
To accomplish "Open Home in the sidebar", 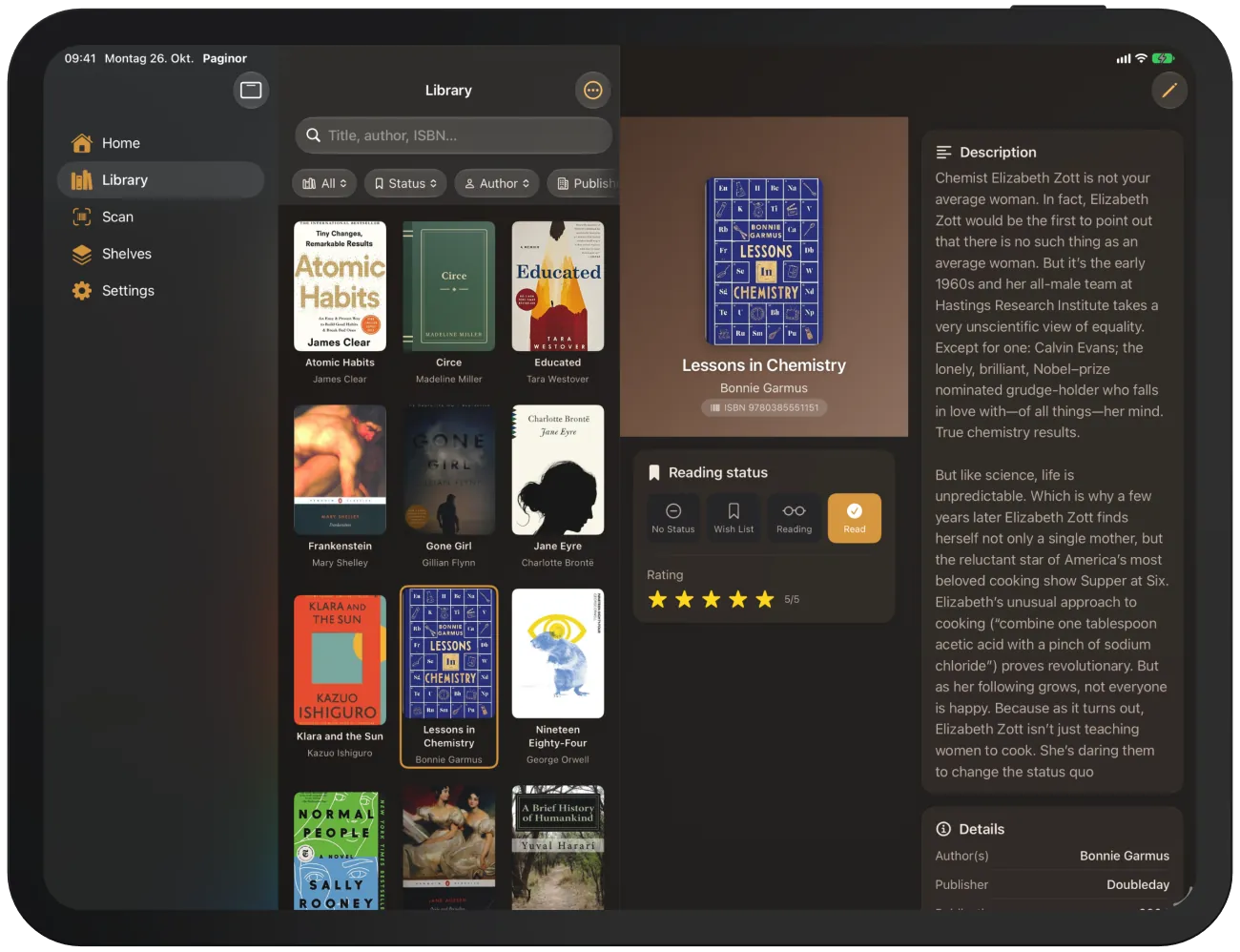I will 160,143.
